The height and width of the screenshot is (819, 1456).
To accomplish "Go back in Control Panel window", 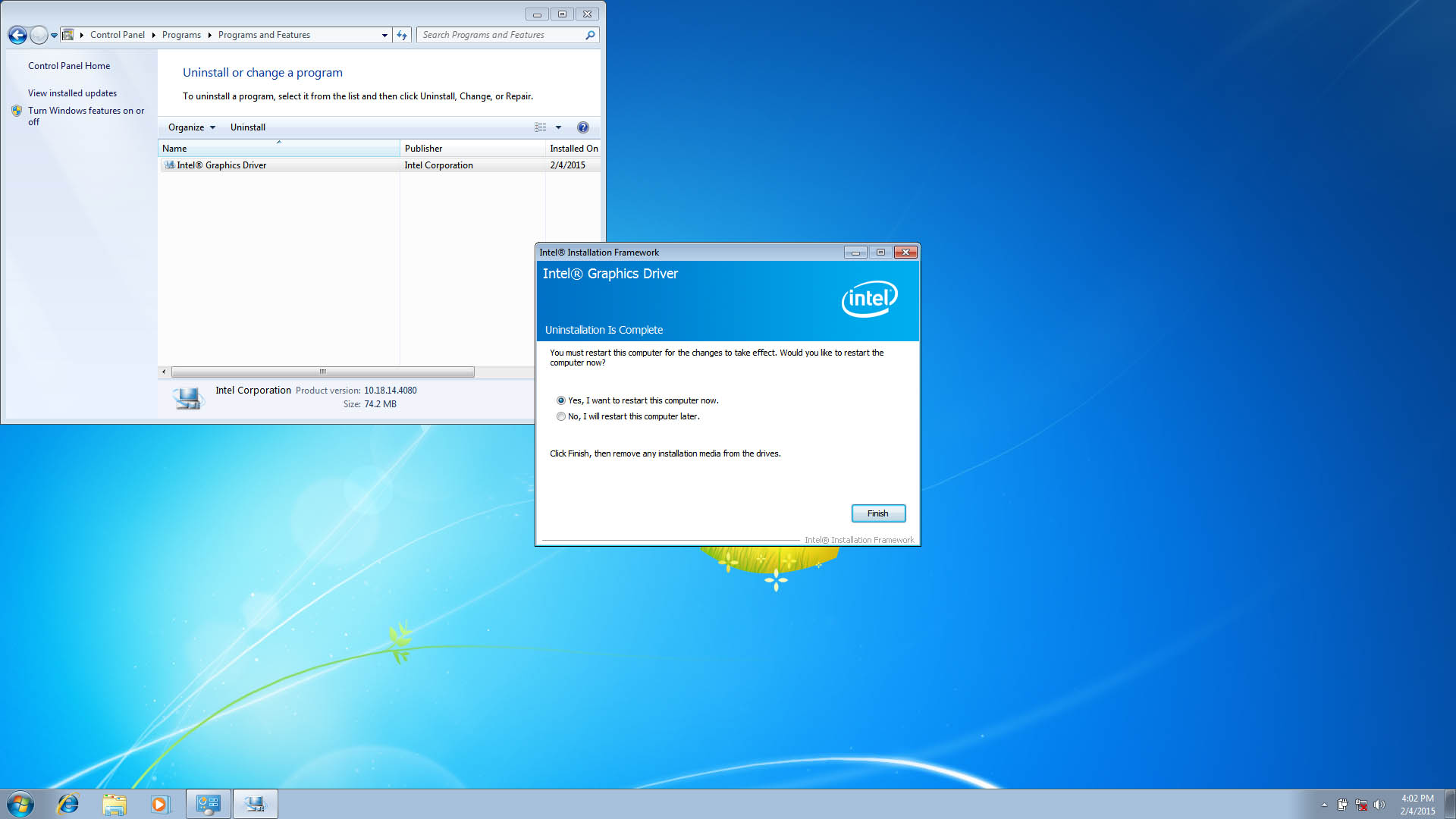I will click(x=17, y=35).
